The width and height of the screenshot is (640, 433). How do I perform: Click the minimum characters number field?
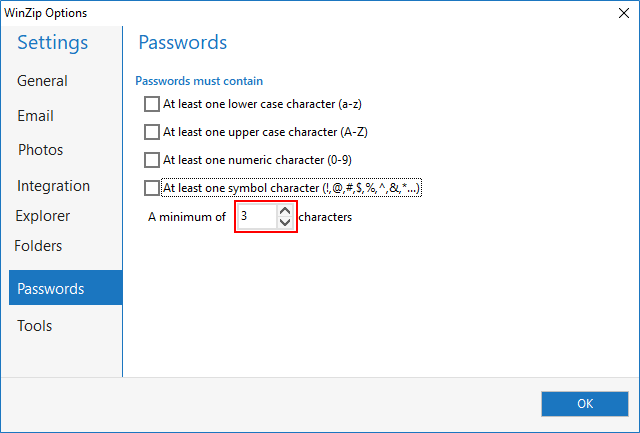(256, 216)
